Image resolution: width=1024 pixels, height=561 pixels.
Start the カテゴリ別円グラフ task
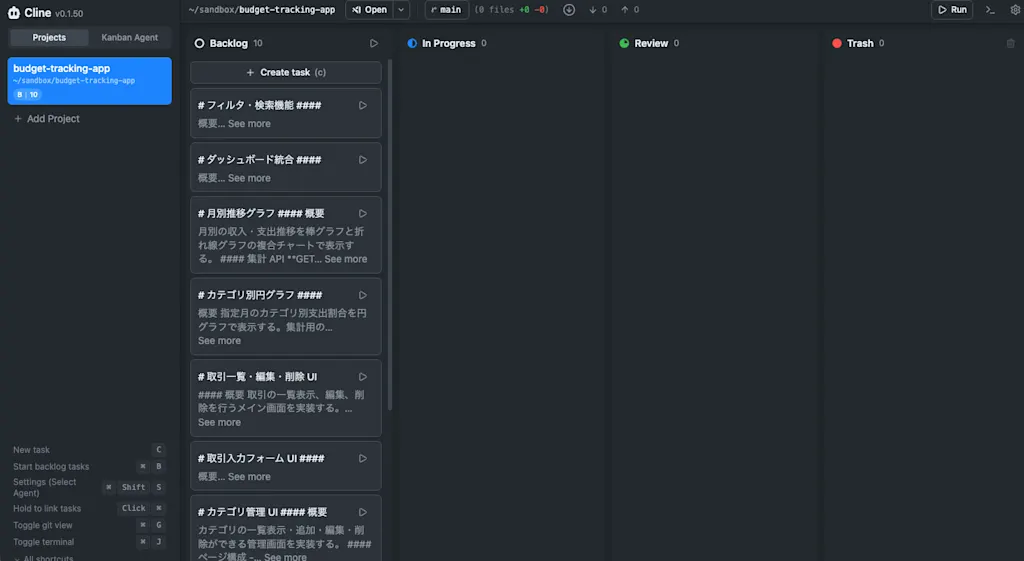(362, 295)
